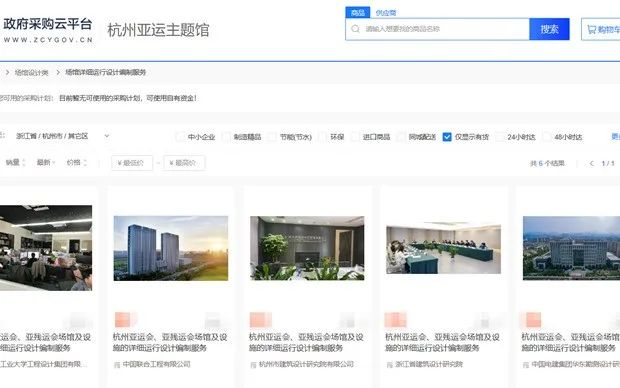Tick the 进口商品 checkbox

coord(355,137)
